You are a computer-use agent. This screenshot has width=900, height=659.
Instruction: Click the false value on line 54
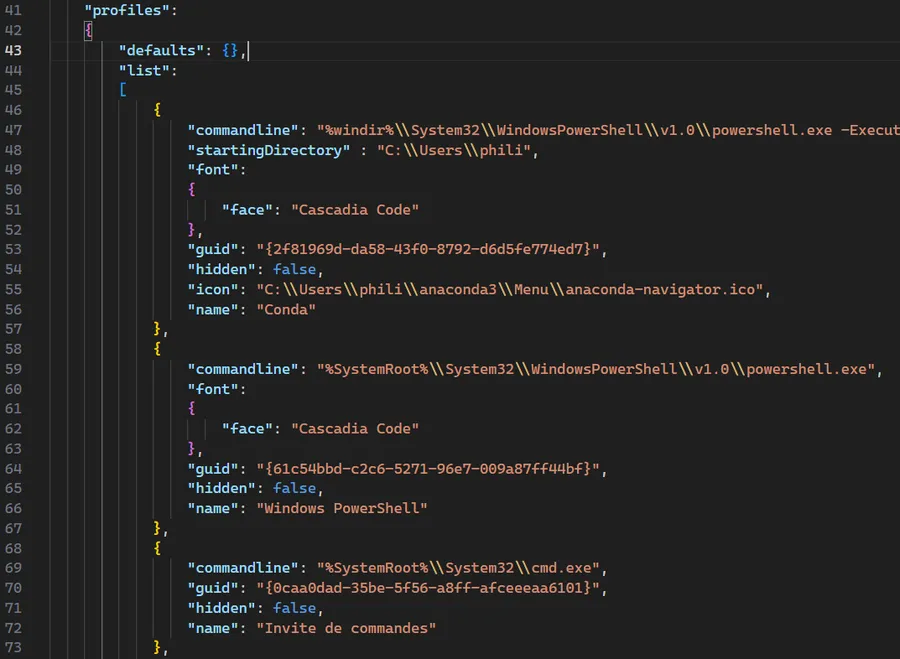tap(294, 269)
